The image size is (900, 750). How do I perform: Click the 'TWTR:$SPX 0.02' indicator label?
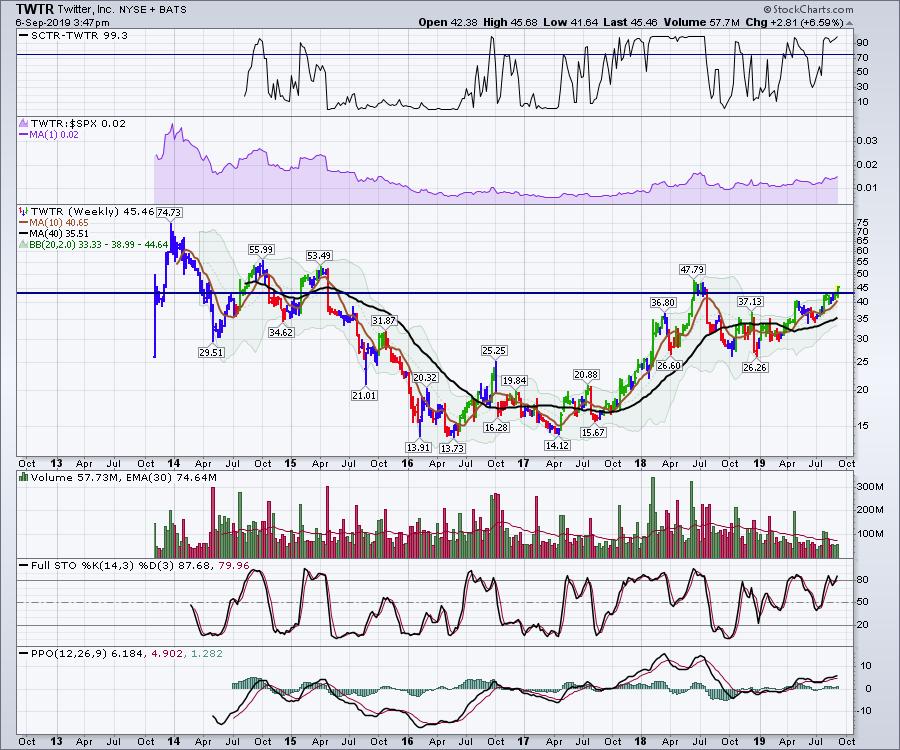click(78, 123)
